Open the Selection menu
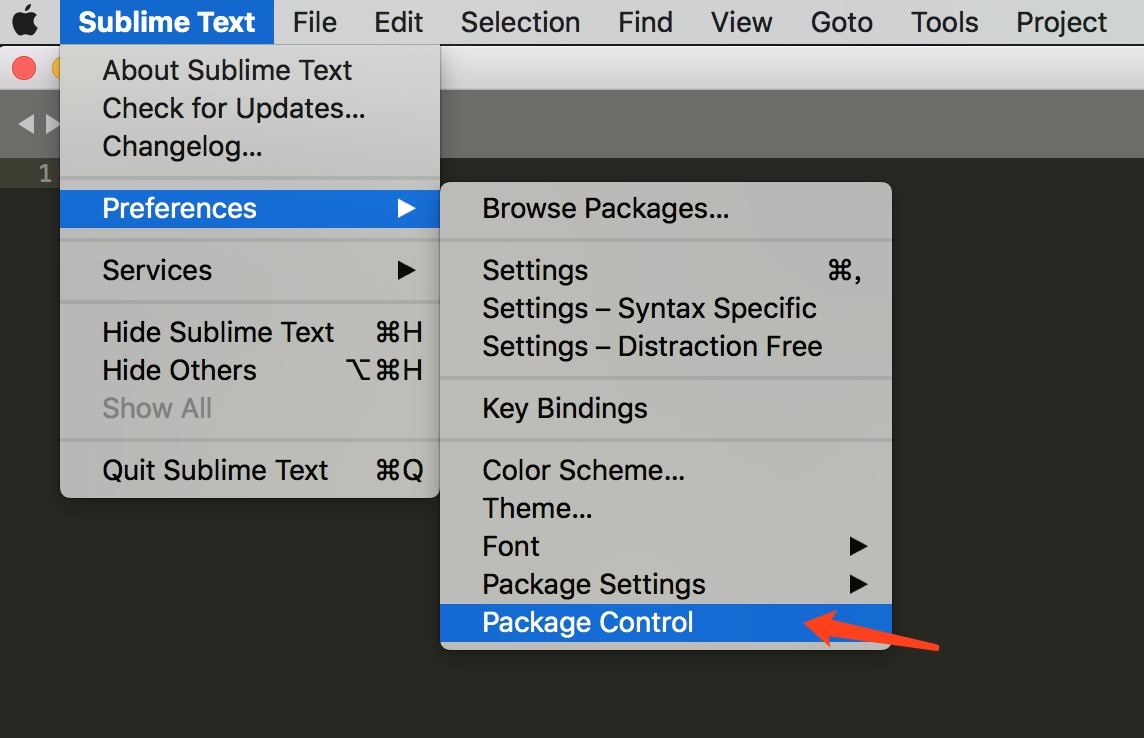 coord(520,22)
